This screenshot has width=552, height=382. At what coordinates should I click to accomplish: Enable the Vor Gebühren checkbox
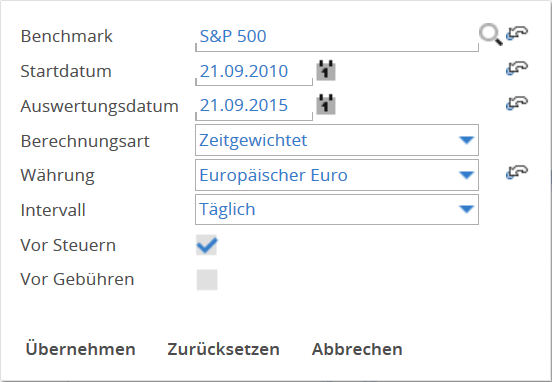(207, 280)
